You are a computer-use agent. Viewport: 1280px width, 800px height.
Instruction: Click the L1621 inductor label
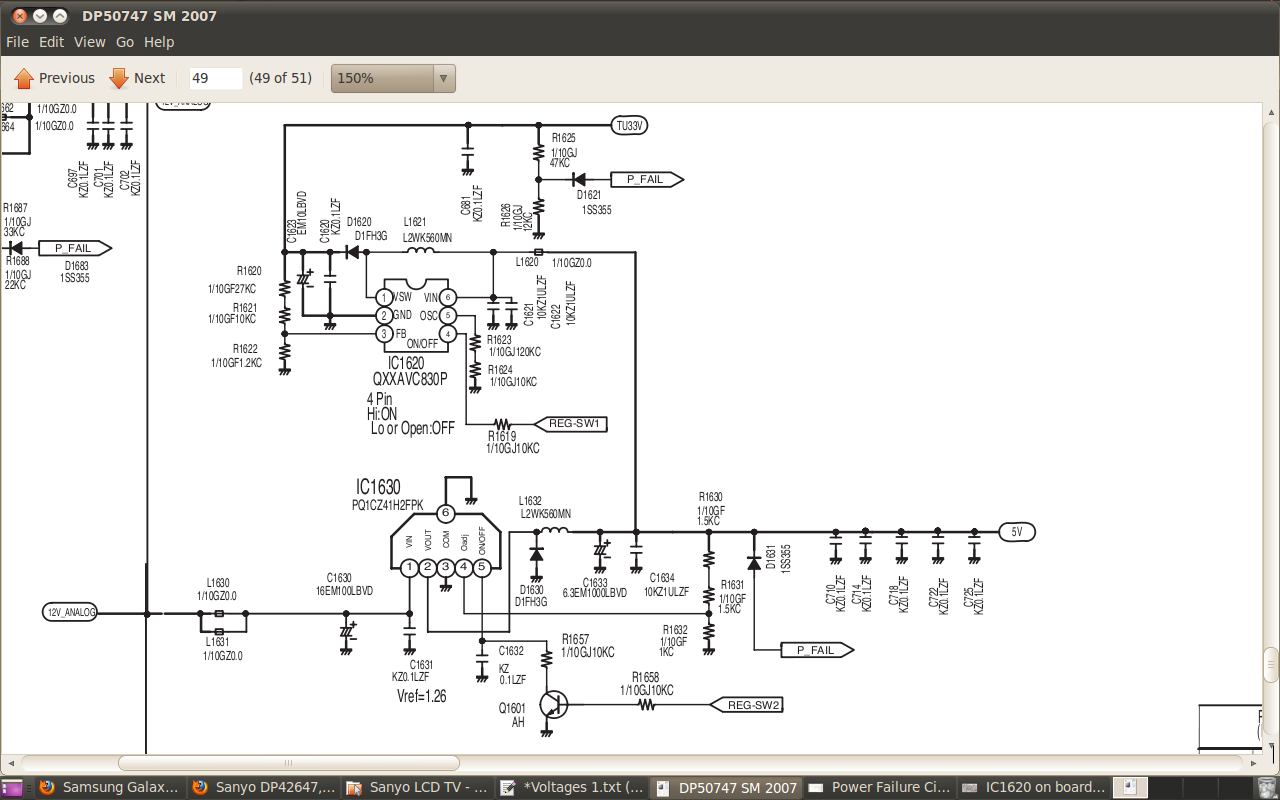click(x=415, y=222)
